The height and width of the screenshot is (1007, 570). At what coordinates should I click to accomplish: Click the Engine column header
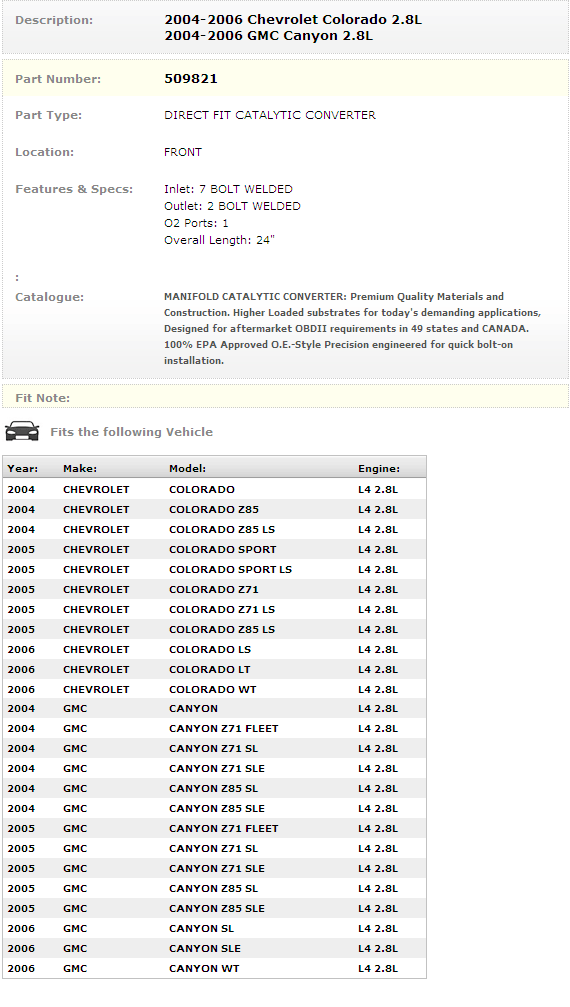click(379, 469)
